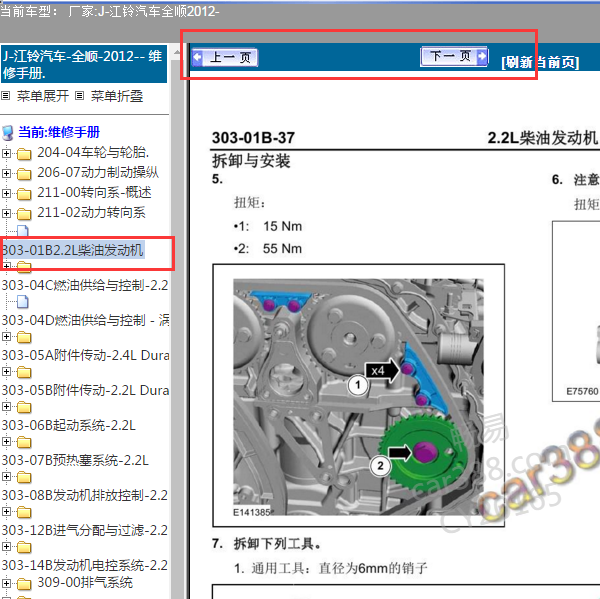This screenshot has height=599, width=600.
Task: Click torque value 55 Nm text
Action: (282, 249)
